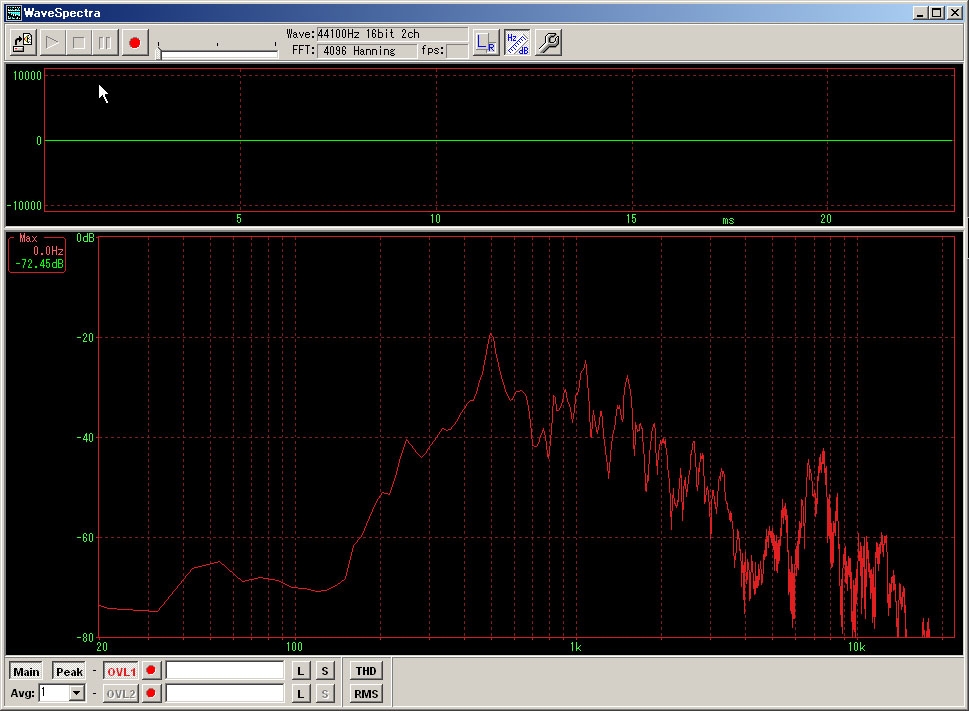Click the L button in the OVL1 row
Image resolution: width=969 pixels, height=711 pixels.
[x=301, y=671]
